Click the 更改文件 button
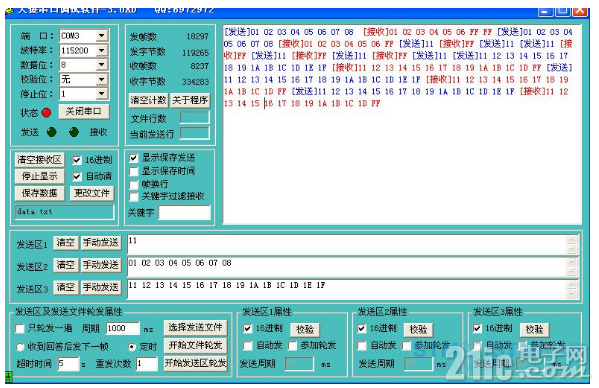The width and height of the screenshot is (599, 388). tap(92, 193)
